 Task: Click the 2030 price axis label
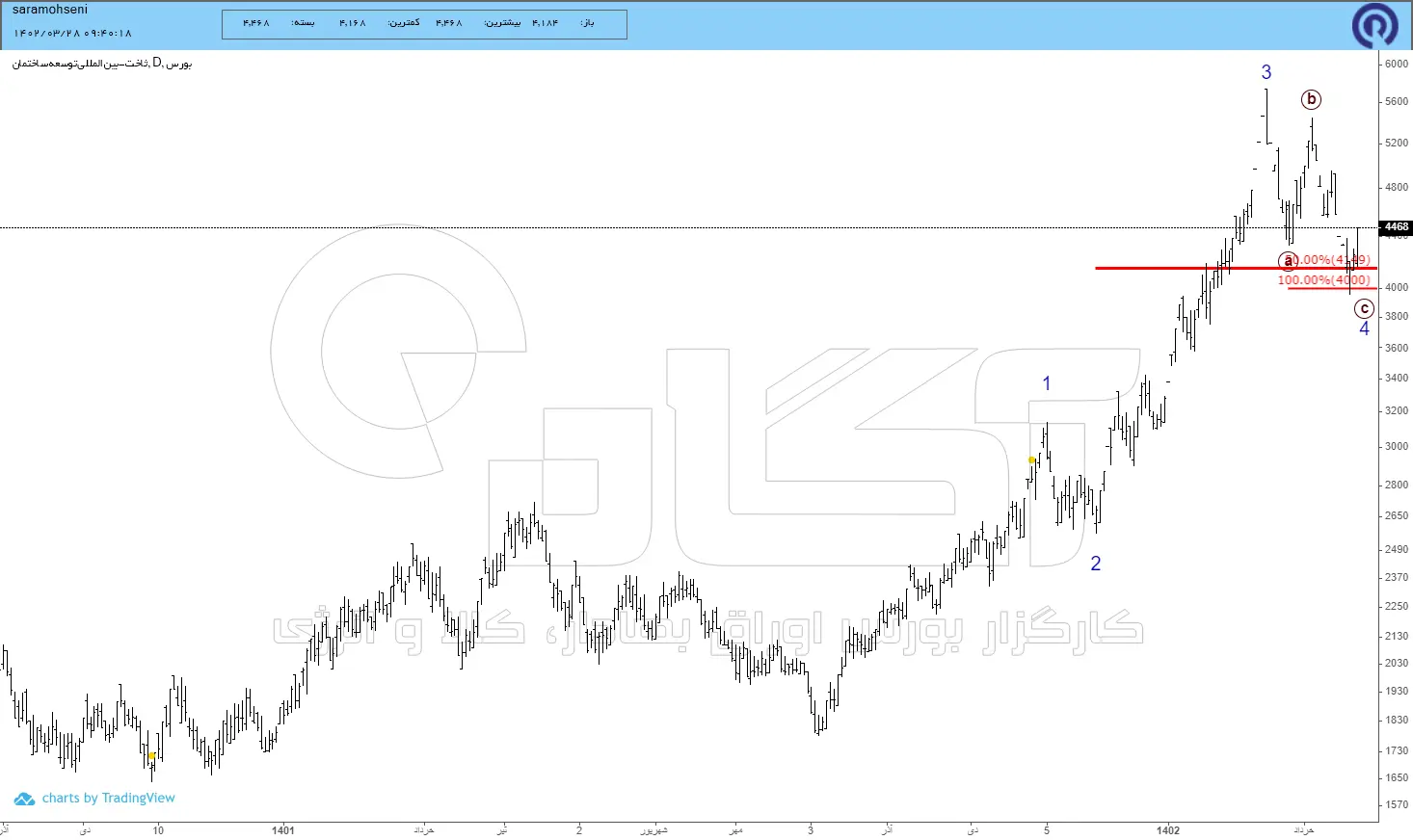tap(1396, 664)
